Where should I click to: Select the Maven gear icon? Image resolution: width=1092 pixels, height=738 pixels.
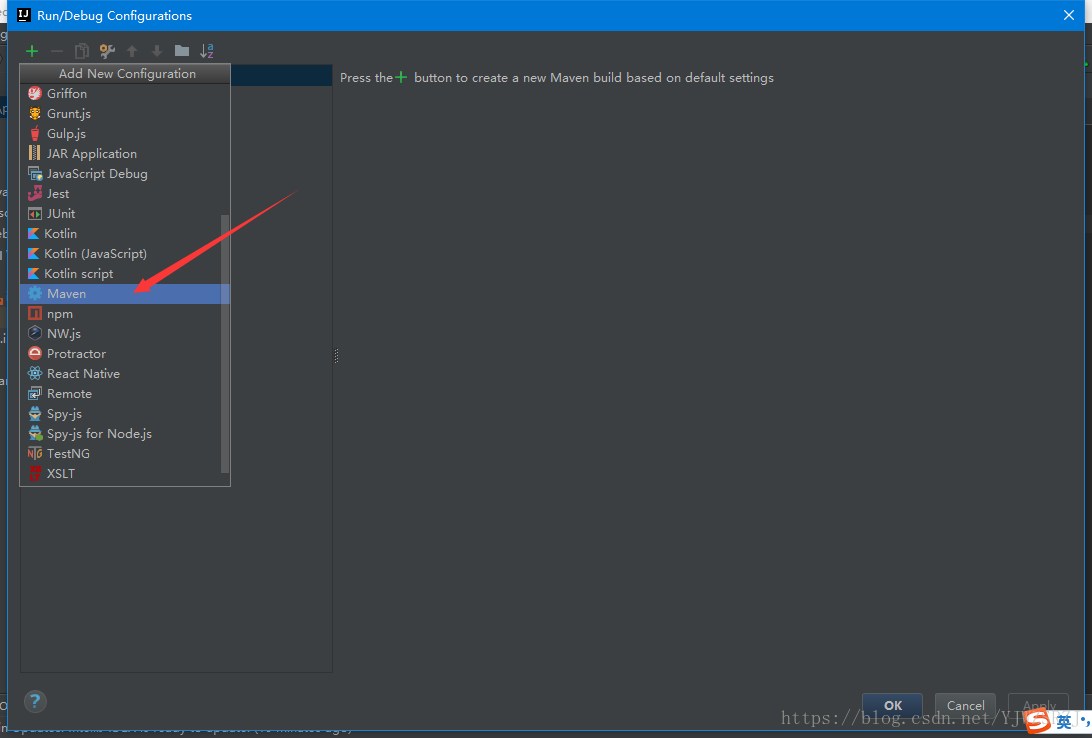(x=35, y=294)
